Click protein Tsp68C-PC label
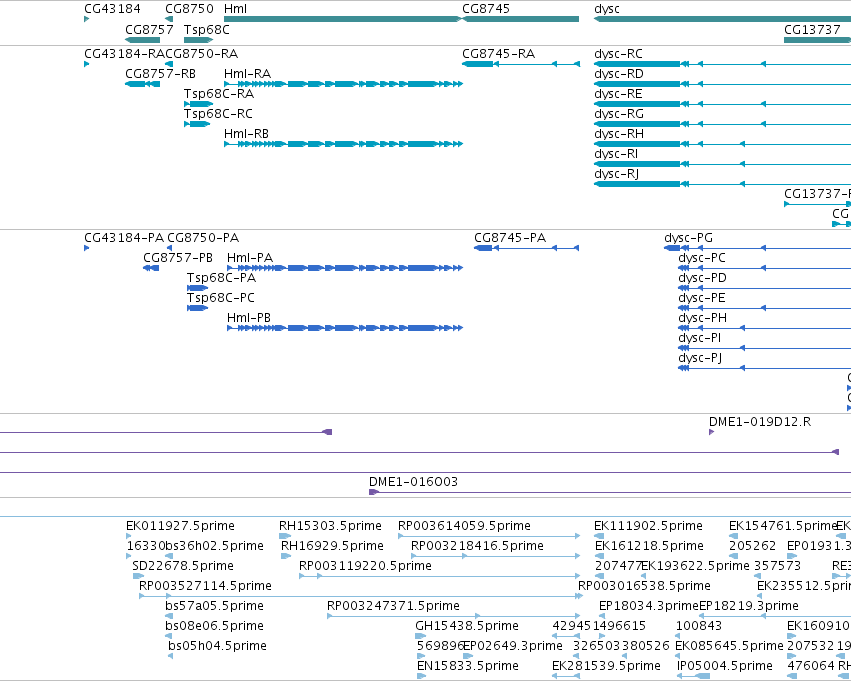Viewport: 851px width, 681px height. 221,298
